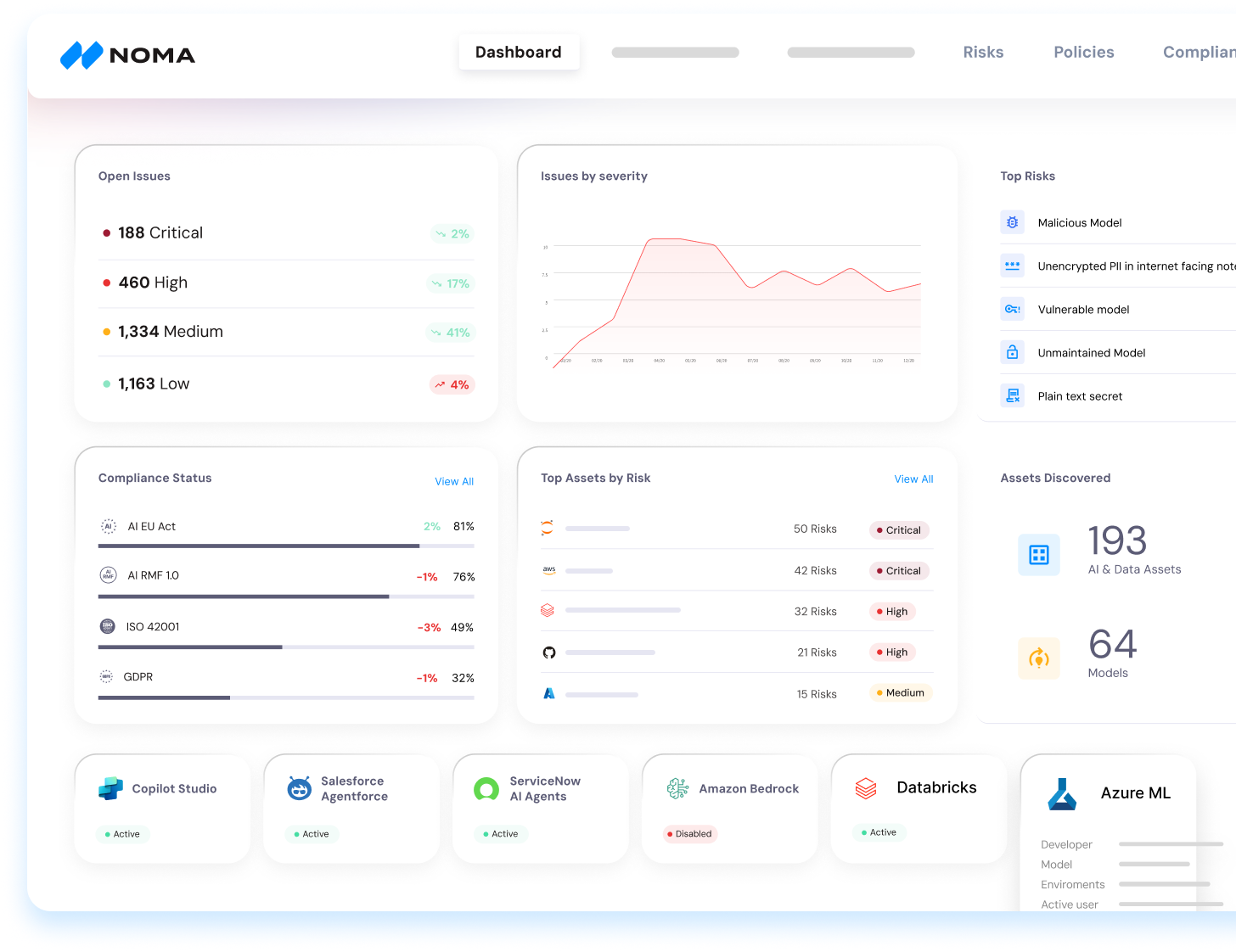Viewport: 1236px width, 952px height.
Task: Click the GitHub icon in Top Assets list
Action: [548, 652]
